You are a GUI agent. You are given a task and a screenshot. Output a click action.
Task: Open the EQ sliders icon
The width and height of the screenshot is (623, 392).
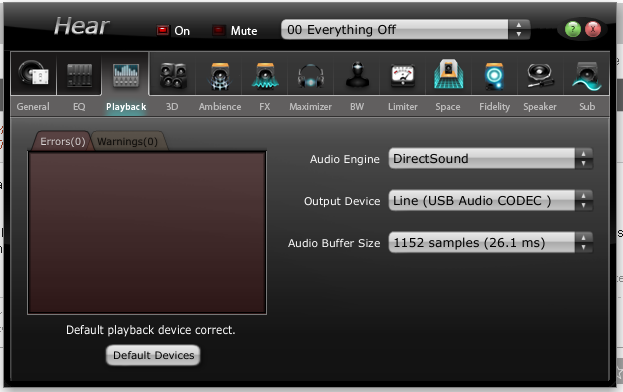click(x=79, y=75)
